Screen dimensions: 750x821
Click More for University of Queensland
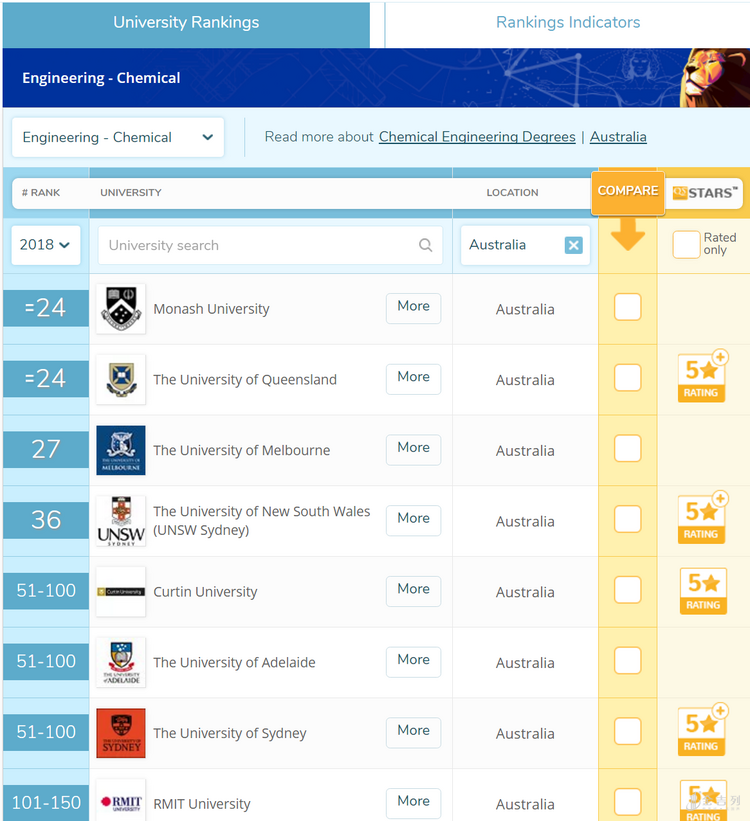[413, 379]
